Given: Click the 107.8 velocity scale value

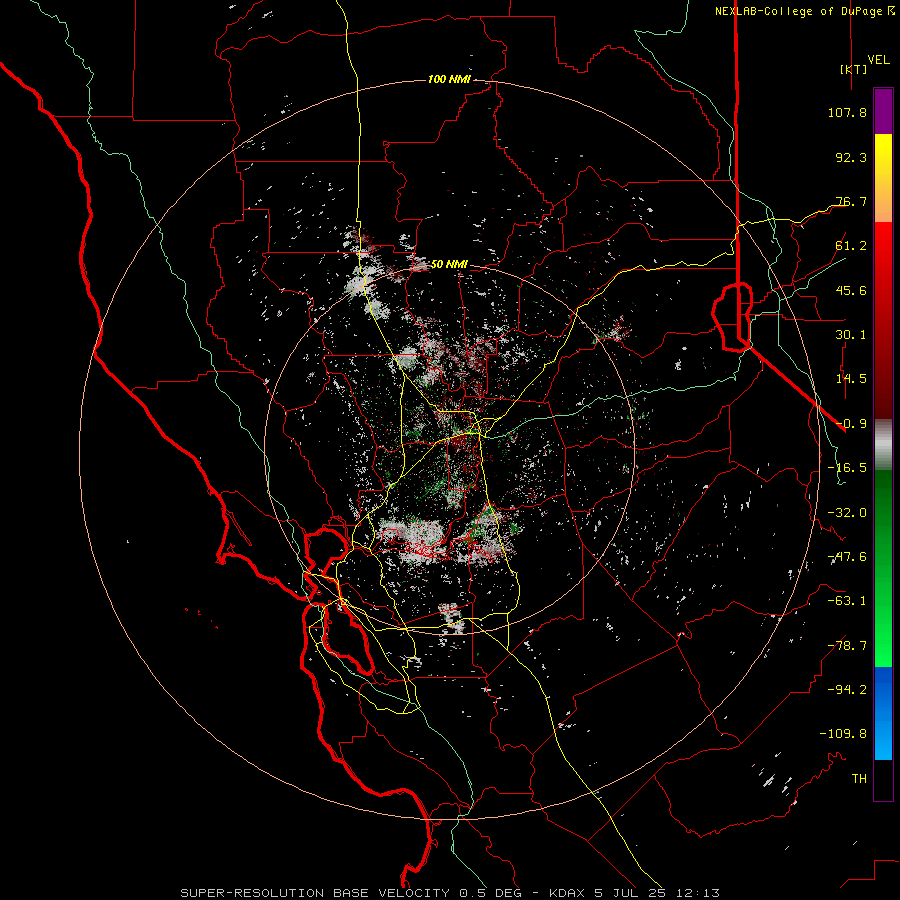Looking at the screenshot, I should coord(847,112).
